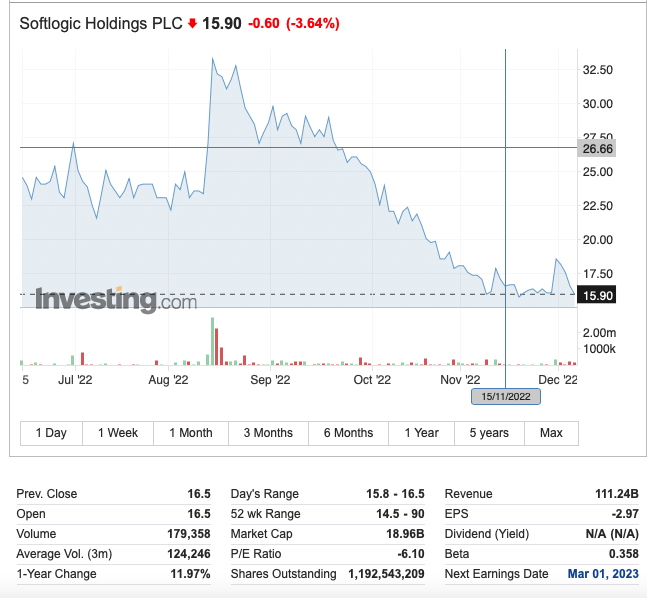
Task: Click the Beta value 0.358
Action: tap(623, 554)
